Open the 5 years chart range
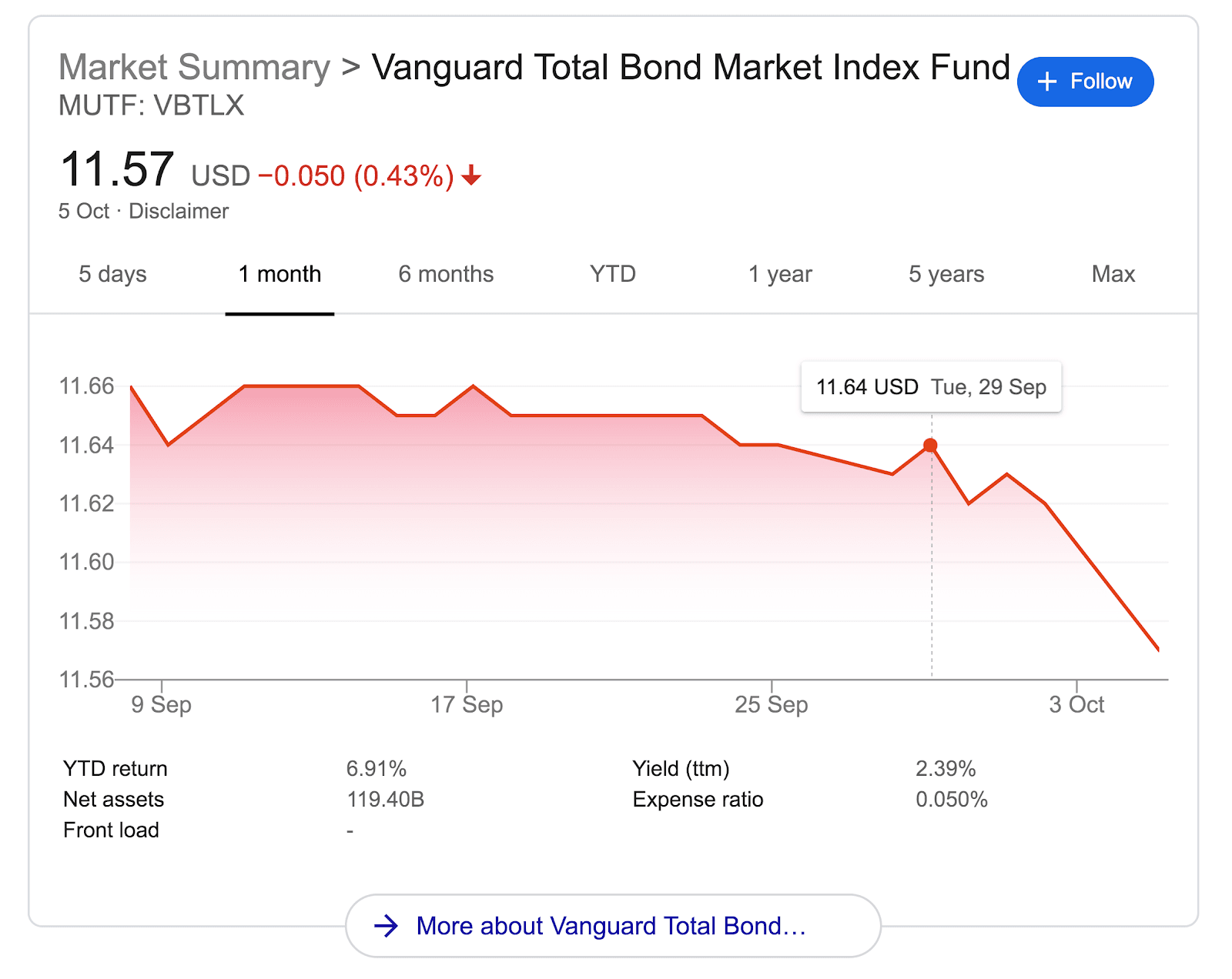Screen dimensions: 1232x979 click(946, 274)
